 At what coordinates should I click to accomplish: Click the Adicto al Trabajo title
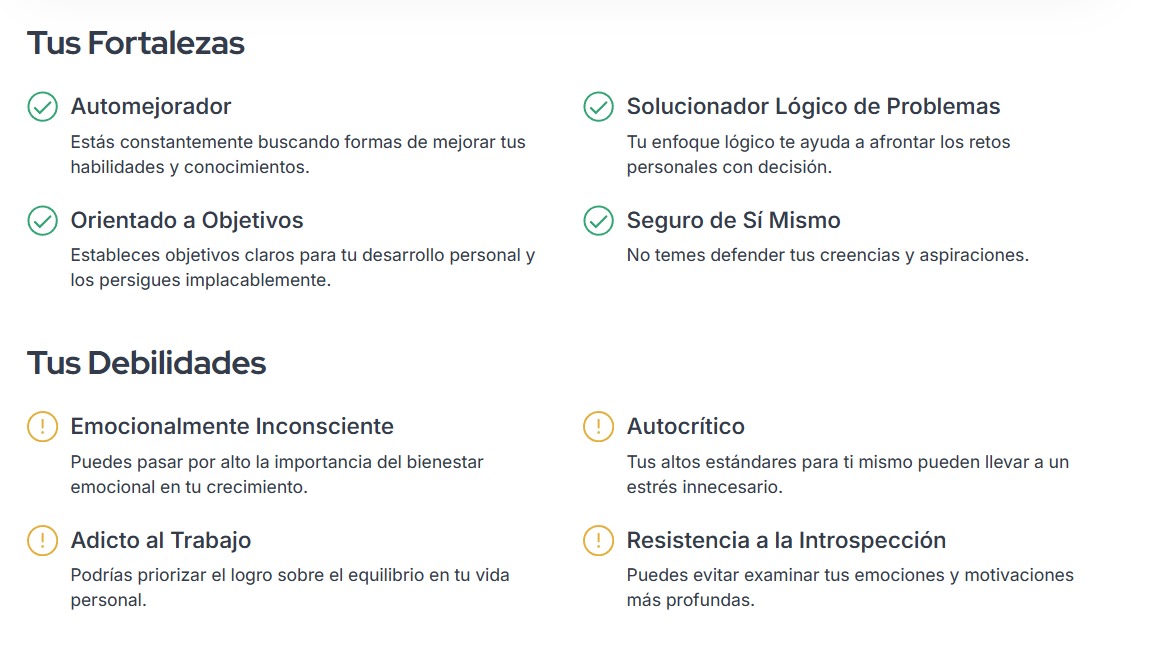tap(161, 540)
